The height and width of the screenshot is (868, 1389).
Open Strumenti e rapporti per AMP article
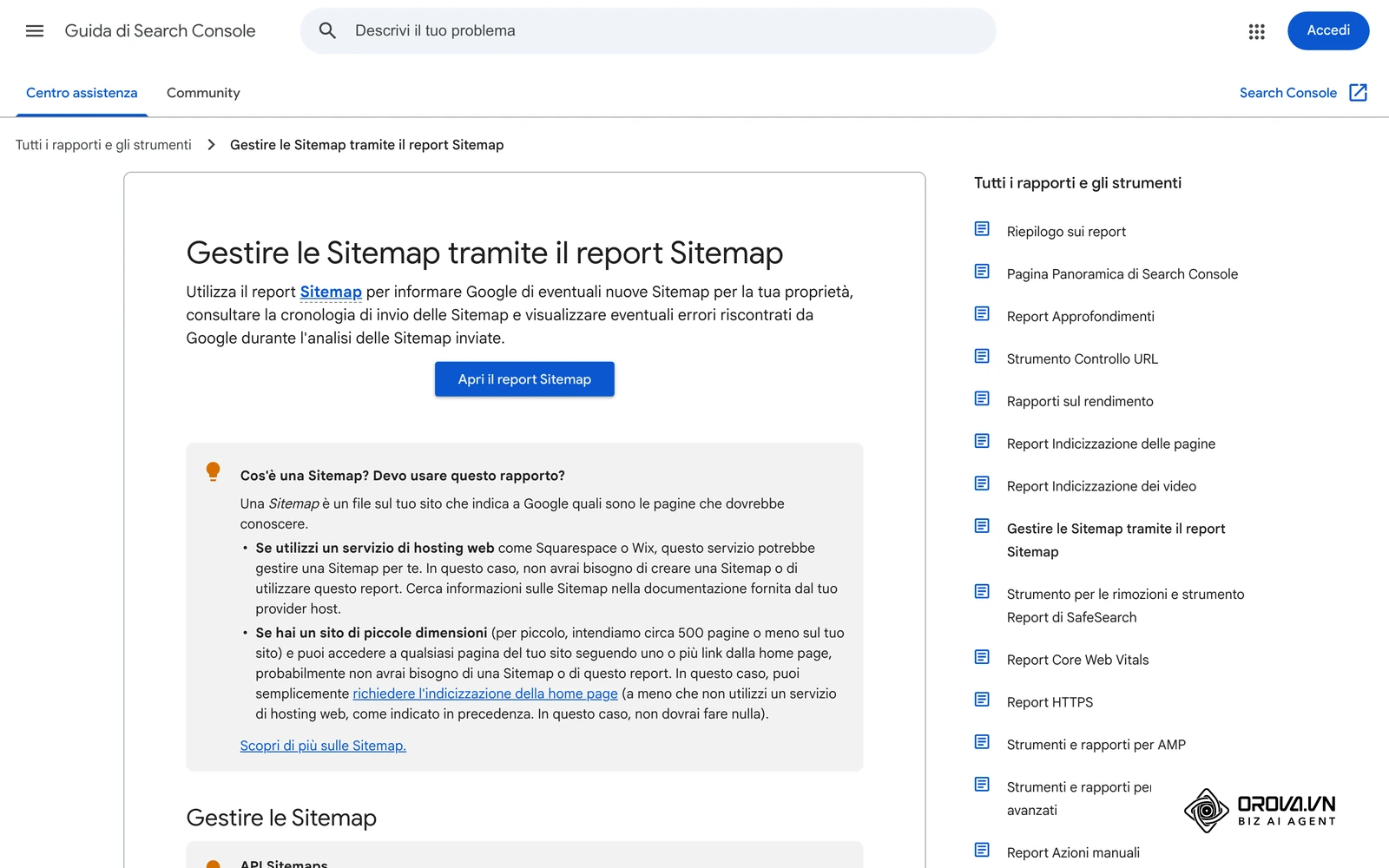point(1096,746)
